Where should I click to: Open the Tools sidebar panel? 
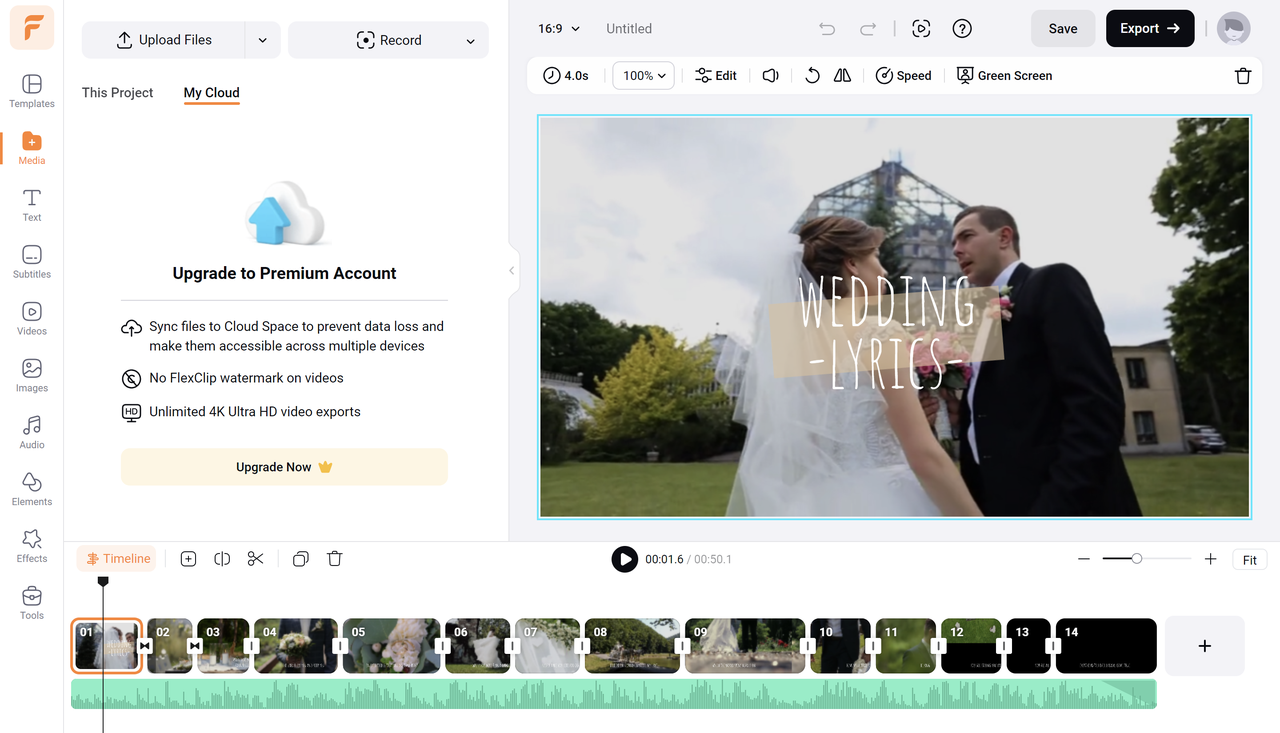click(x=32, y=604)
